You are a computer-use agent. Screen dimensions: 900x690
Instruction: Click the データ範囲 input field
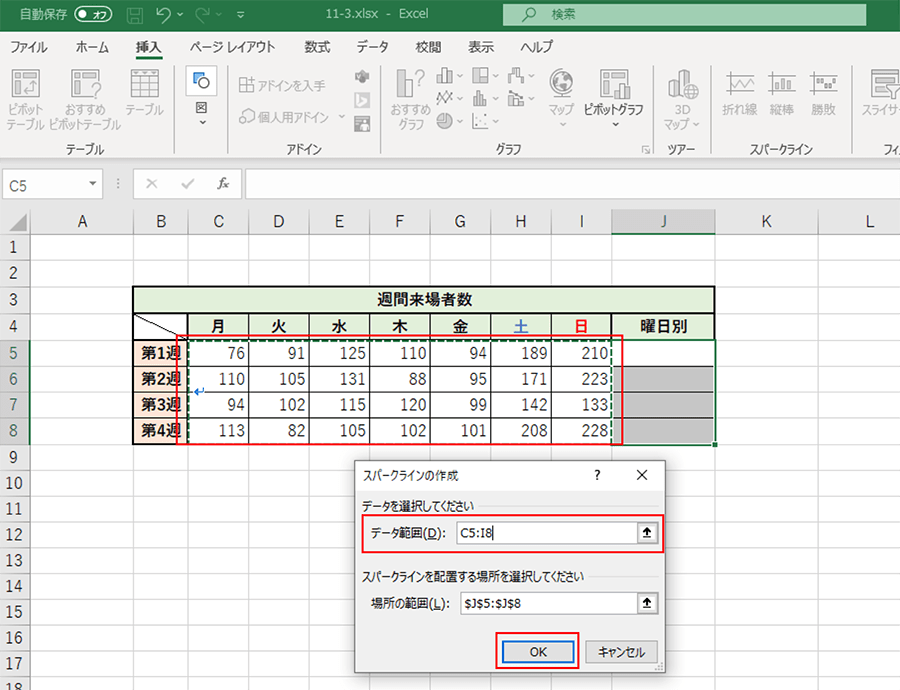[545, 534]
